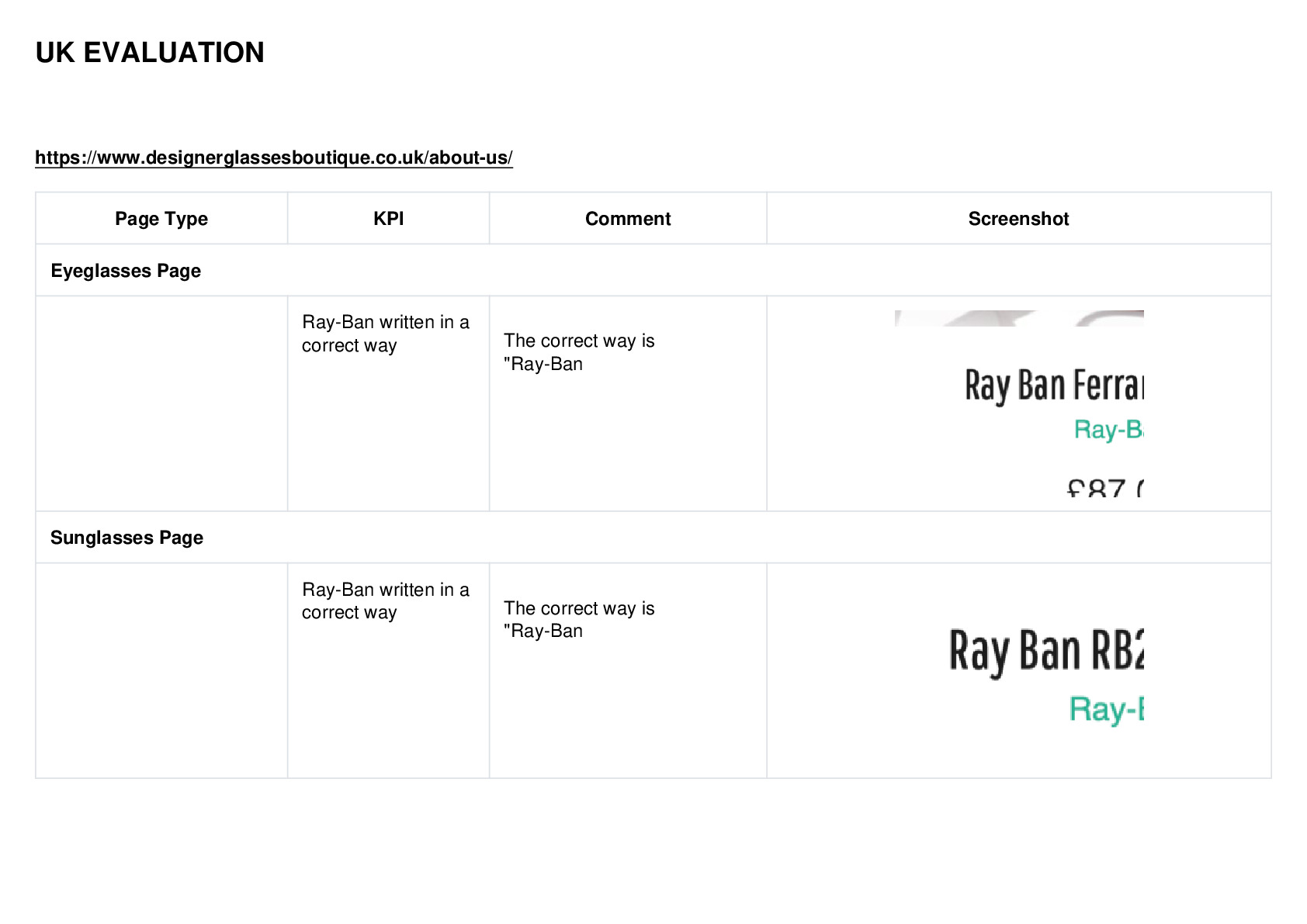Select the Sunglasses Page section row
Viewport: 1307px width, 924px height.
pos(653,537)
